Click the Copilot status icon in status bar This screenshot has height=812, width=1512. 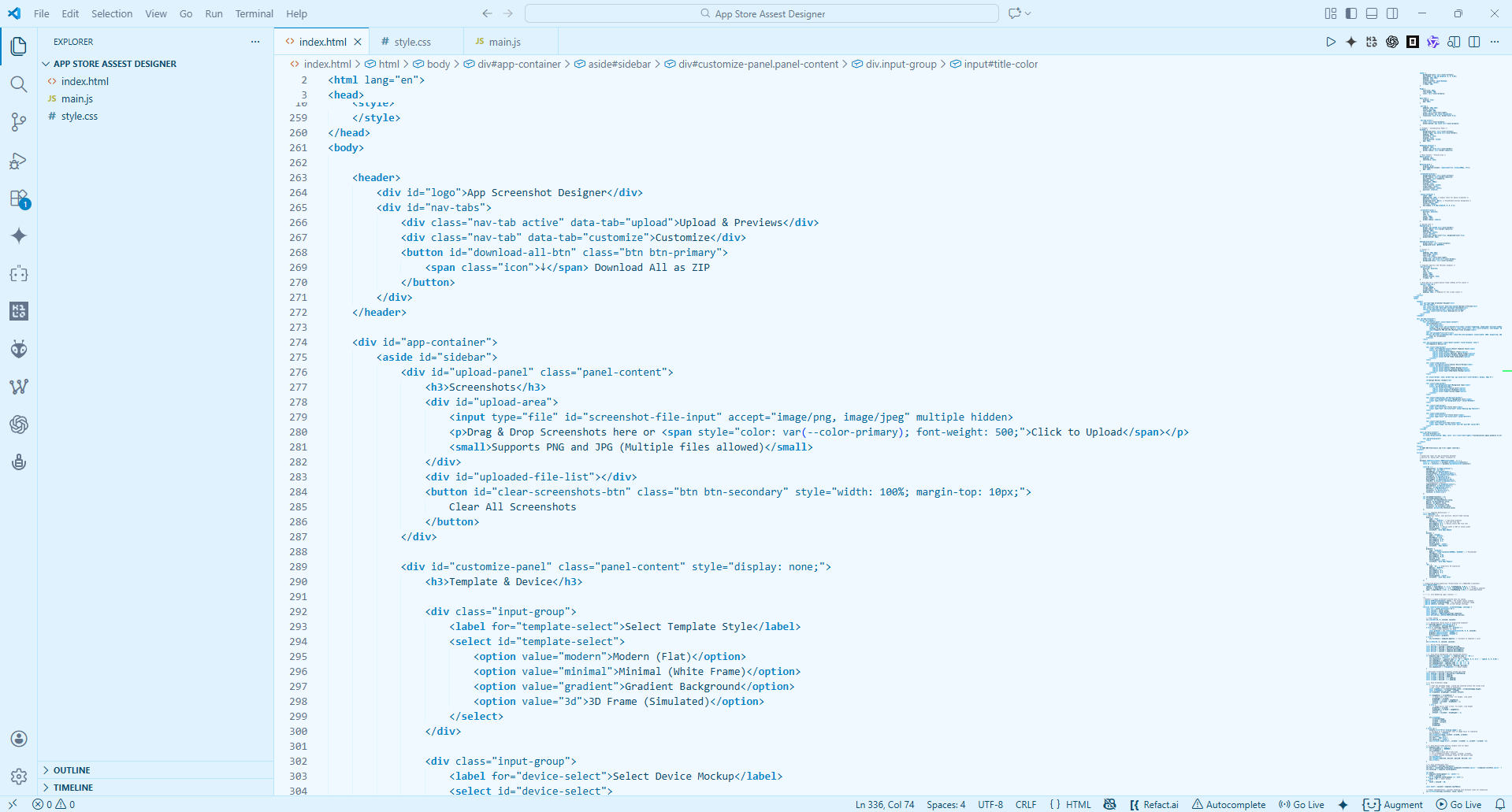click(x=1109, y=804)
